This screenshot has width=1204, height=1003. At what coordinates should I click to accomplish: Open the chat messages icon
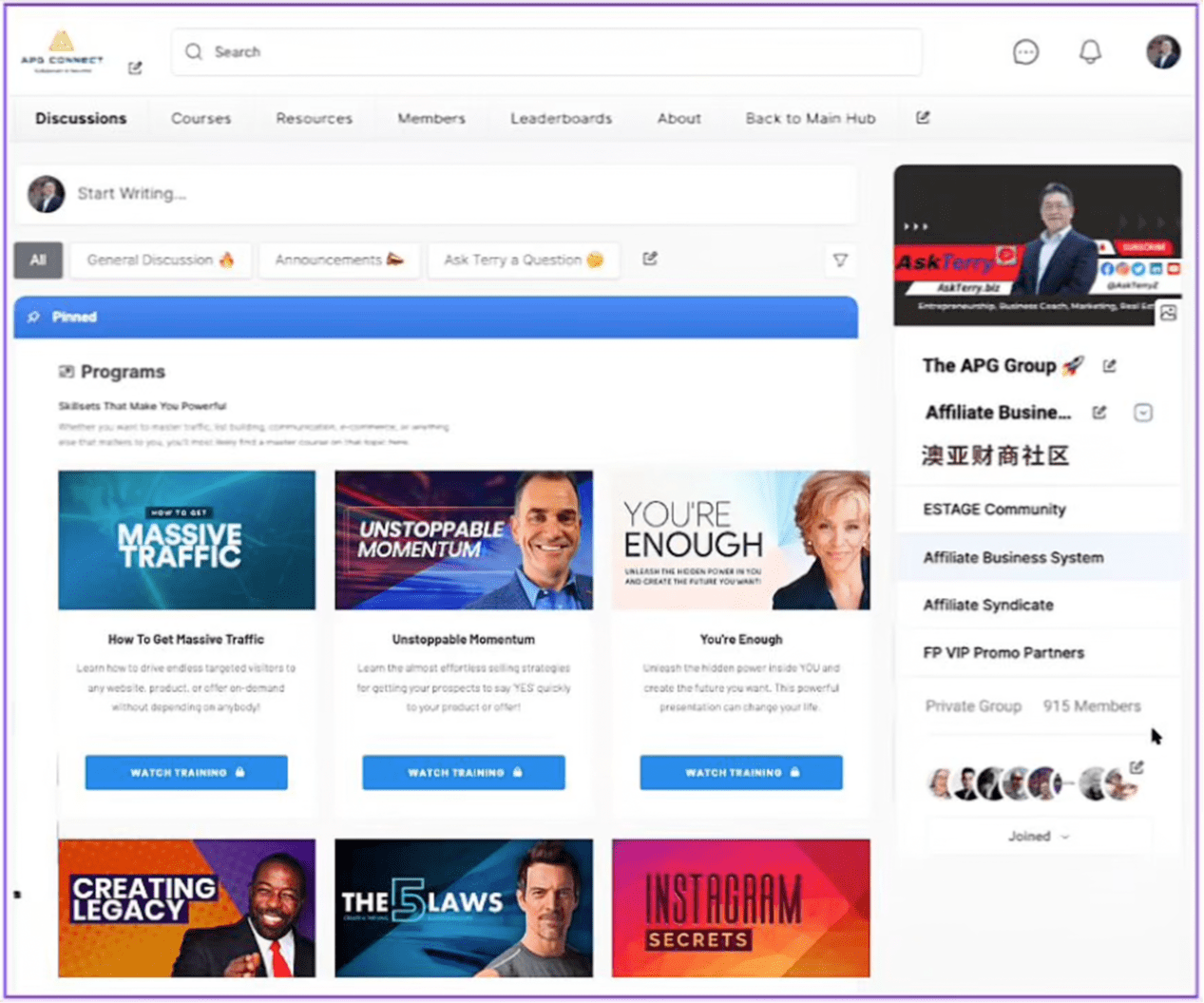tap(1025, 52)
